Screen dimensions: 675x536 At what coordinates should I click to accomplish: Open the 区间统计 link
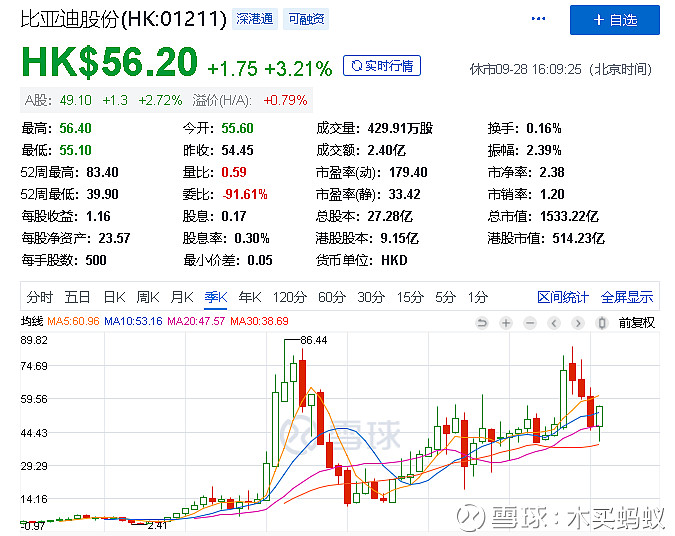[563, 297]
